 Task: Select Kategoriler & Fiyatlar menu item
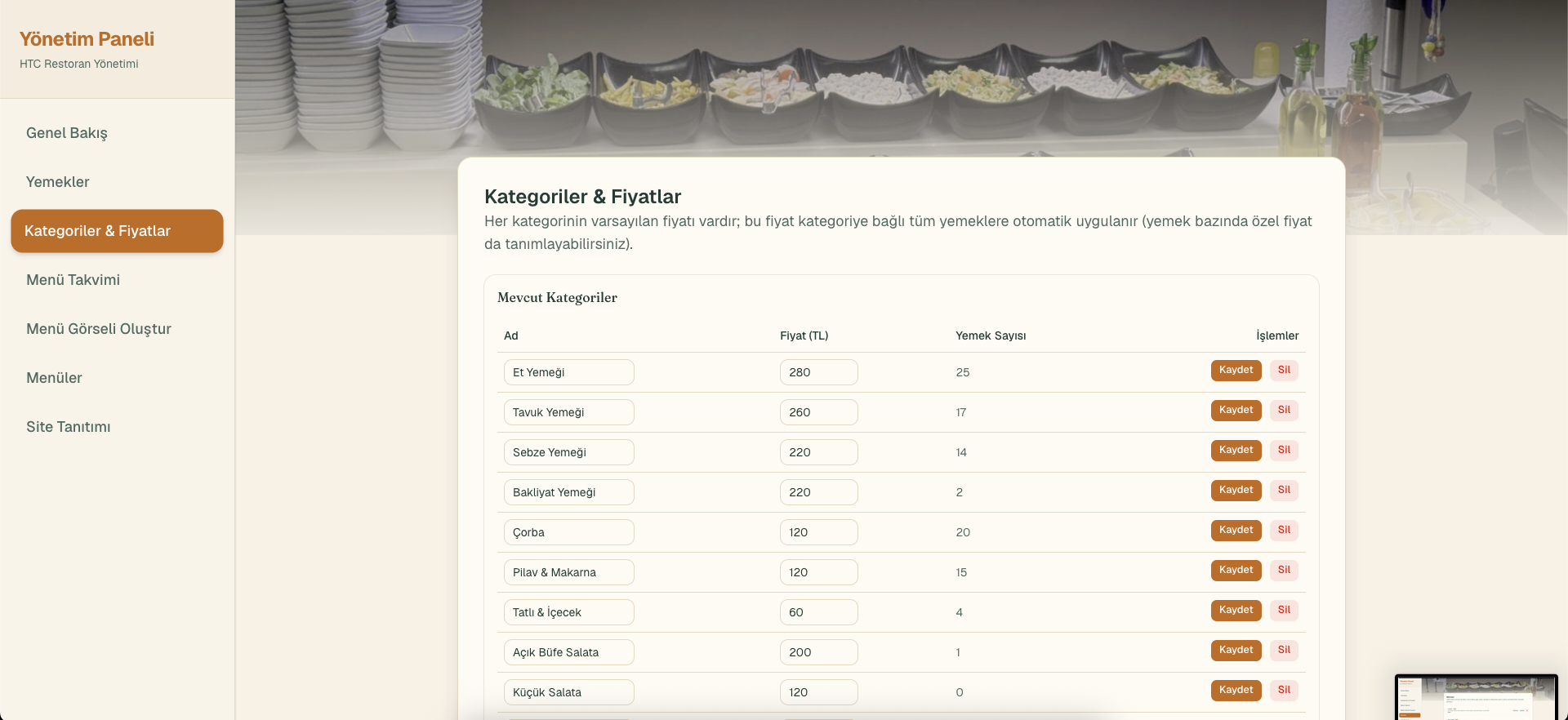117,231
